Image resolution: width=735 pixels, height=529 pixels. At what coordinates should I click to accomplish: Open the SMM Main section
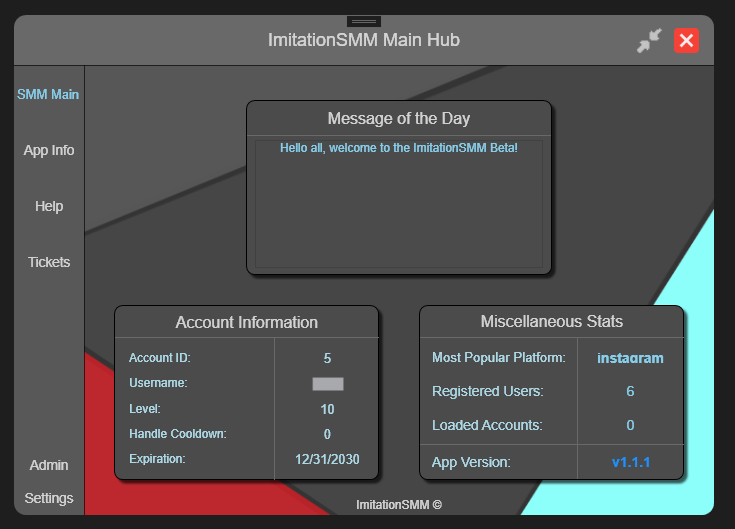click(x=48, y=94)
